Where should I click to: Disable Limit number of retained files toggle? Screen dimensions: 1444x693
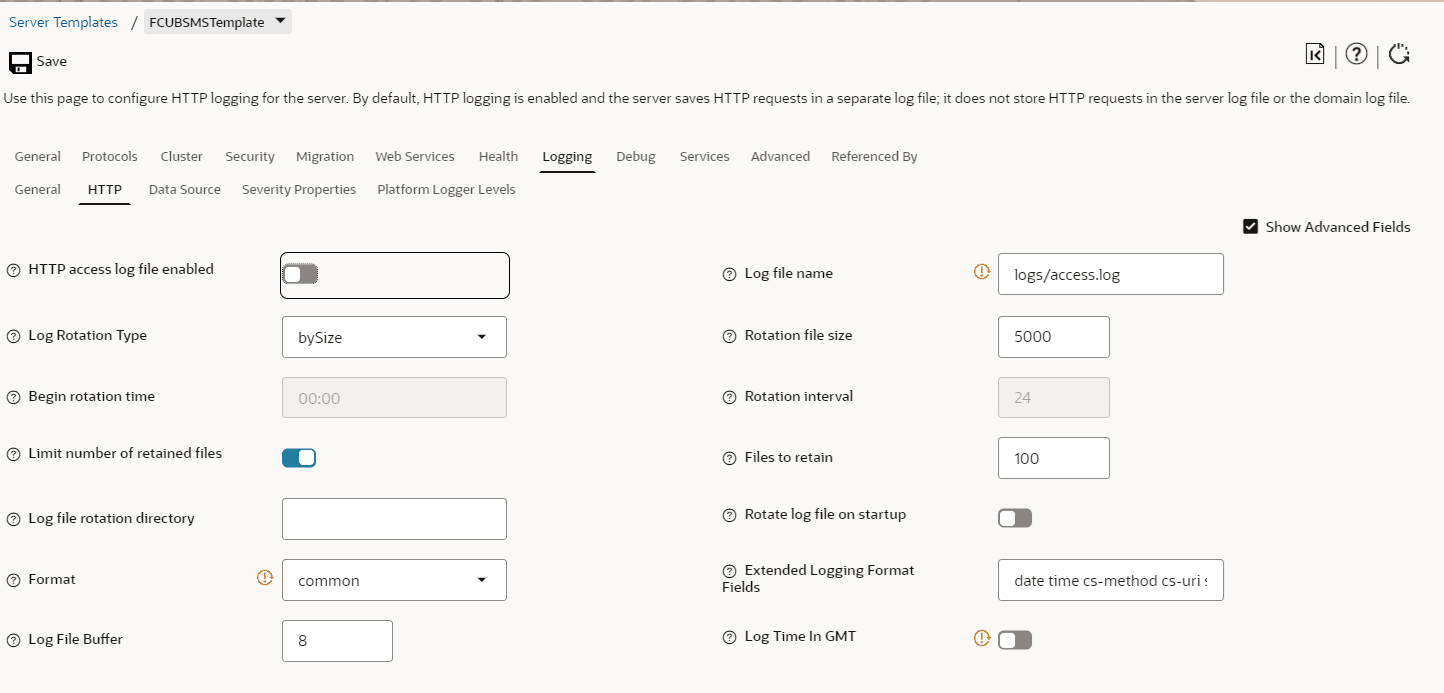pos(299,458)
